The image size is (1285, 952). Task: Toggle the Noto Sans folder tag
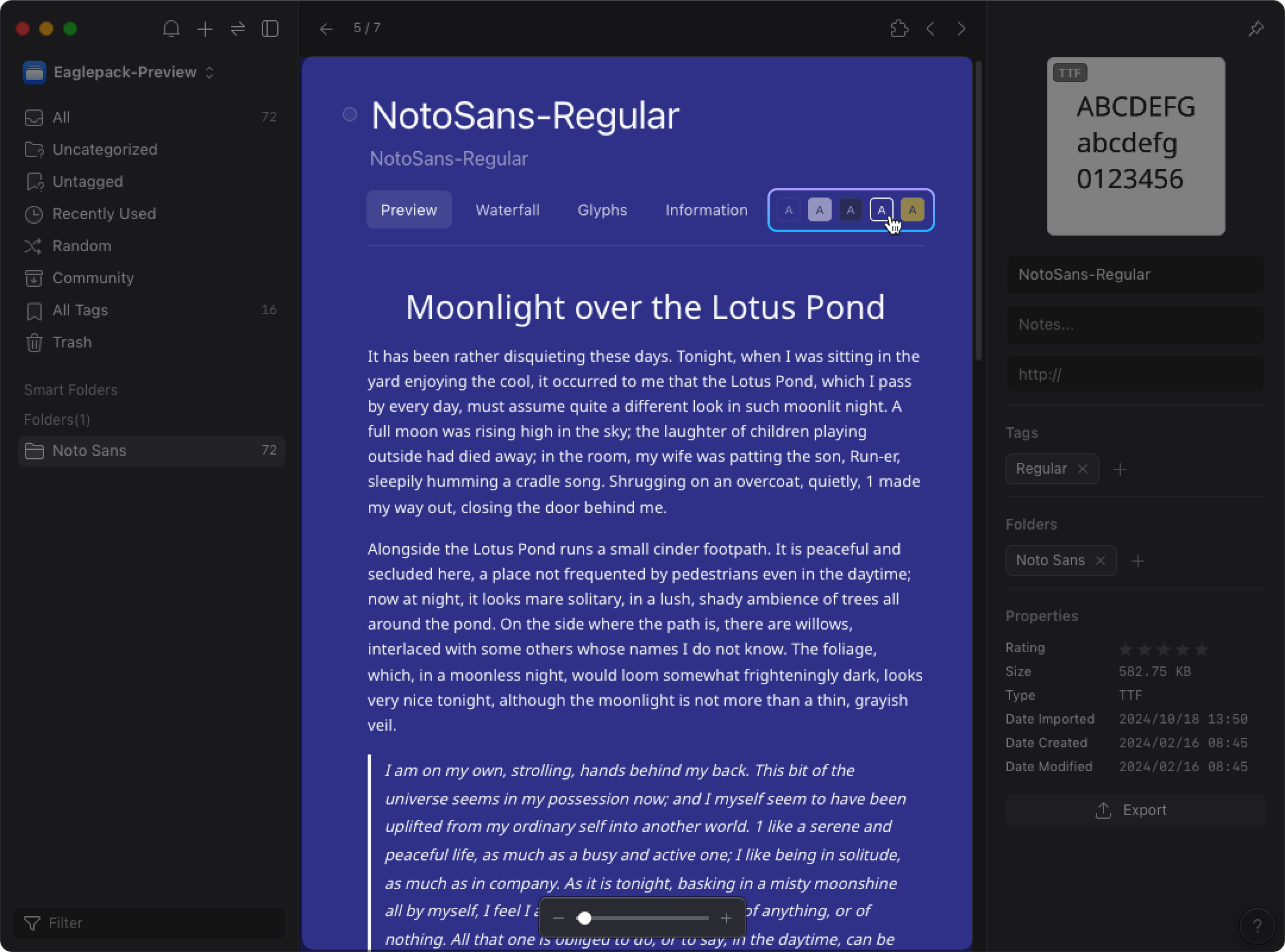(1101, 560)
